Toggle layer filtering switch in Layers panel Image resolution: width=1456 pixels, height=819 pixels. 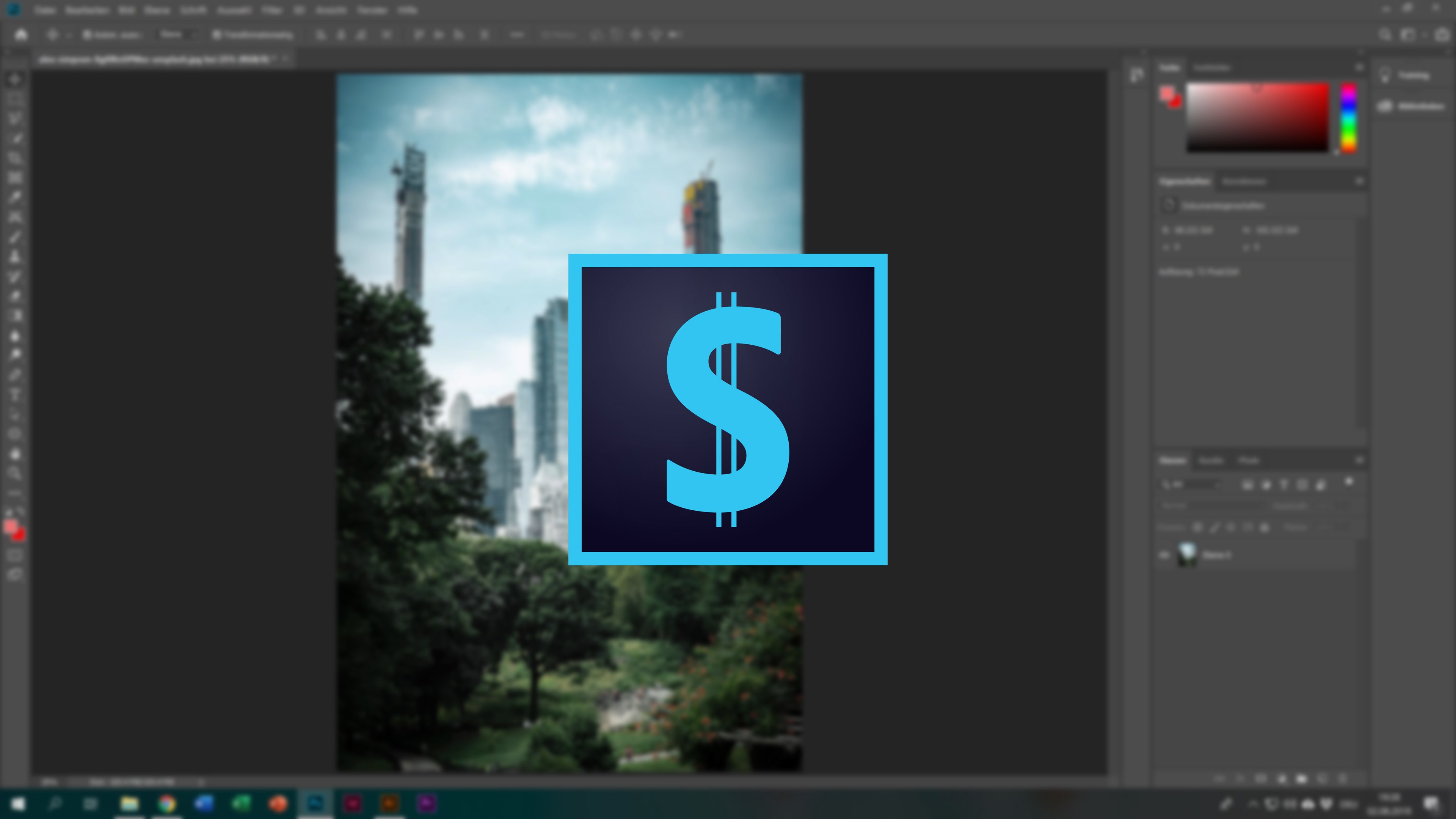[1349, 482]
